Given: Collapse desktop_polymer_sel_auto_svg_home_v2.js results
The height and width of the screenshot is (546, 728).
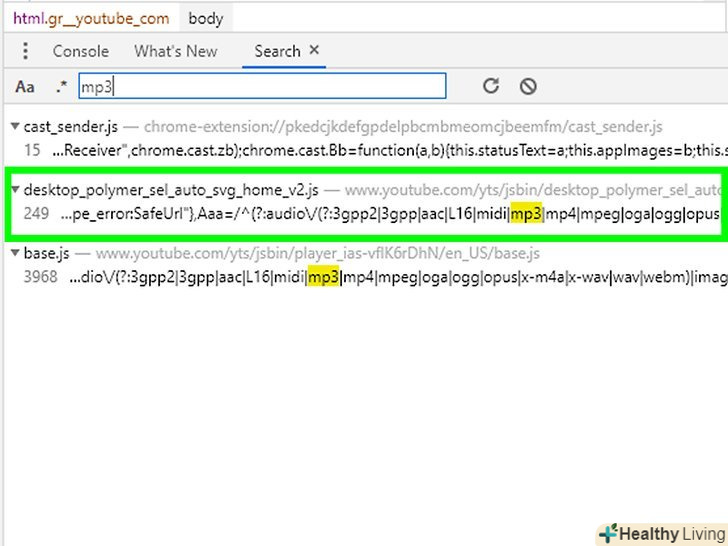Looking at the screenshot, I should 15,189.
